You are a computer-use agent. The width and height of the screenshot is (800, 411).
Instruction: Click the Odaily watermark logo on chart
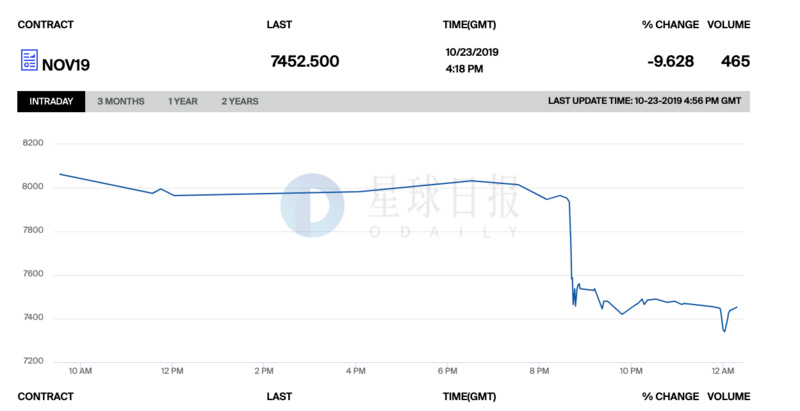312,206
